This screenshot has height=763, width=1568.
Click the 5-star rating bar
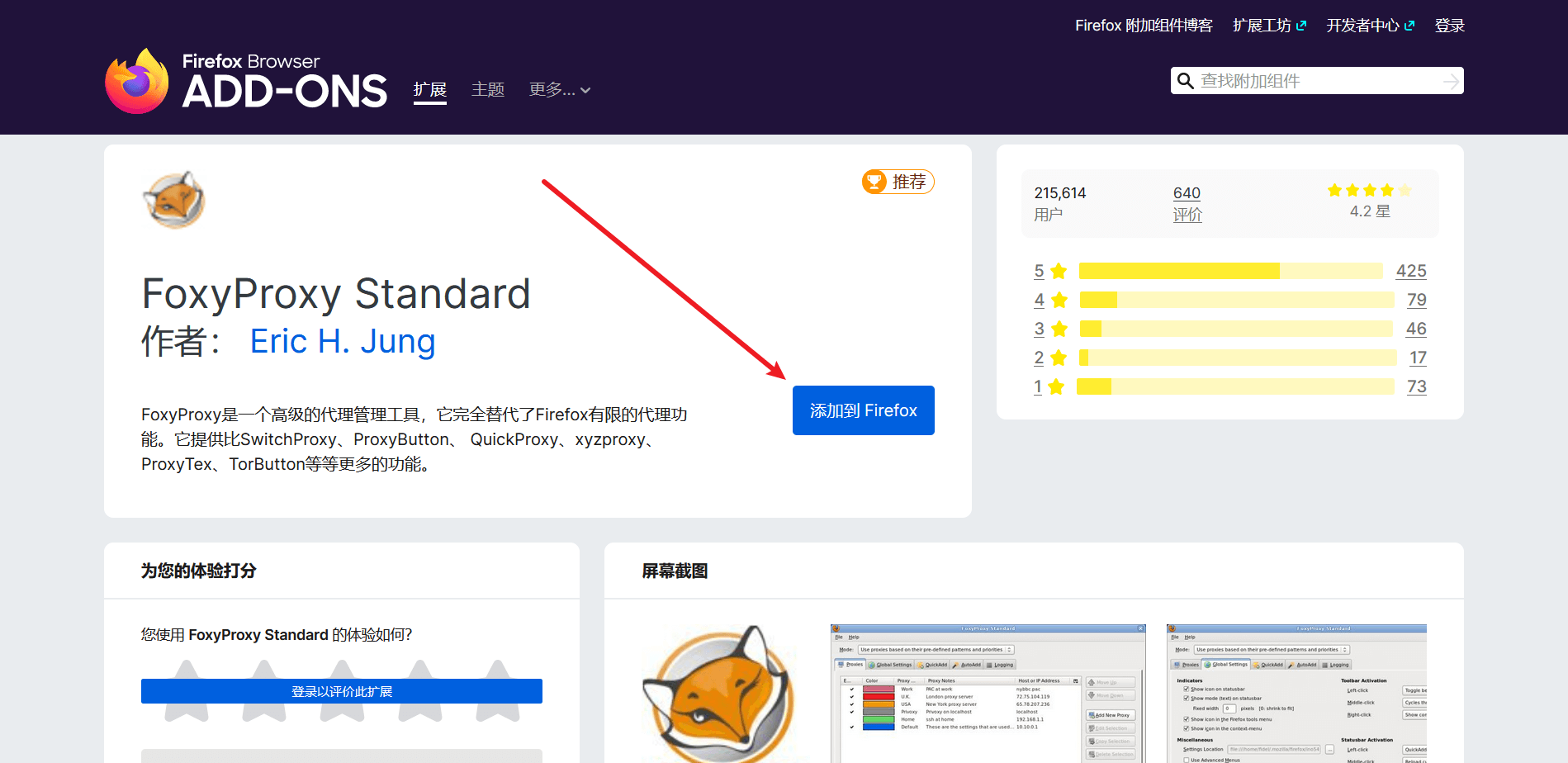1231,271
